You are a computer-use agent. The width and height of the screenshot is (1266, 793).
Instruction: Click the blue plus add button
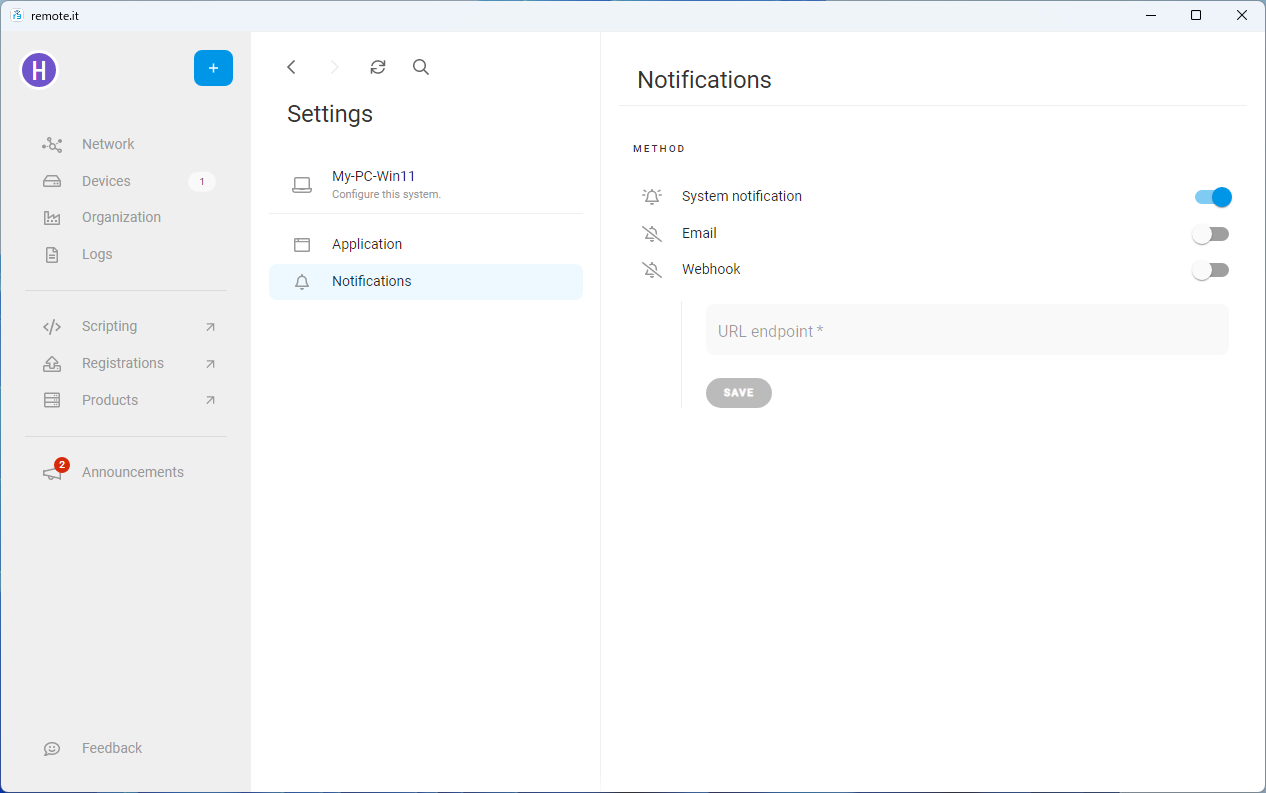[x=213, y=68]
